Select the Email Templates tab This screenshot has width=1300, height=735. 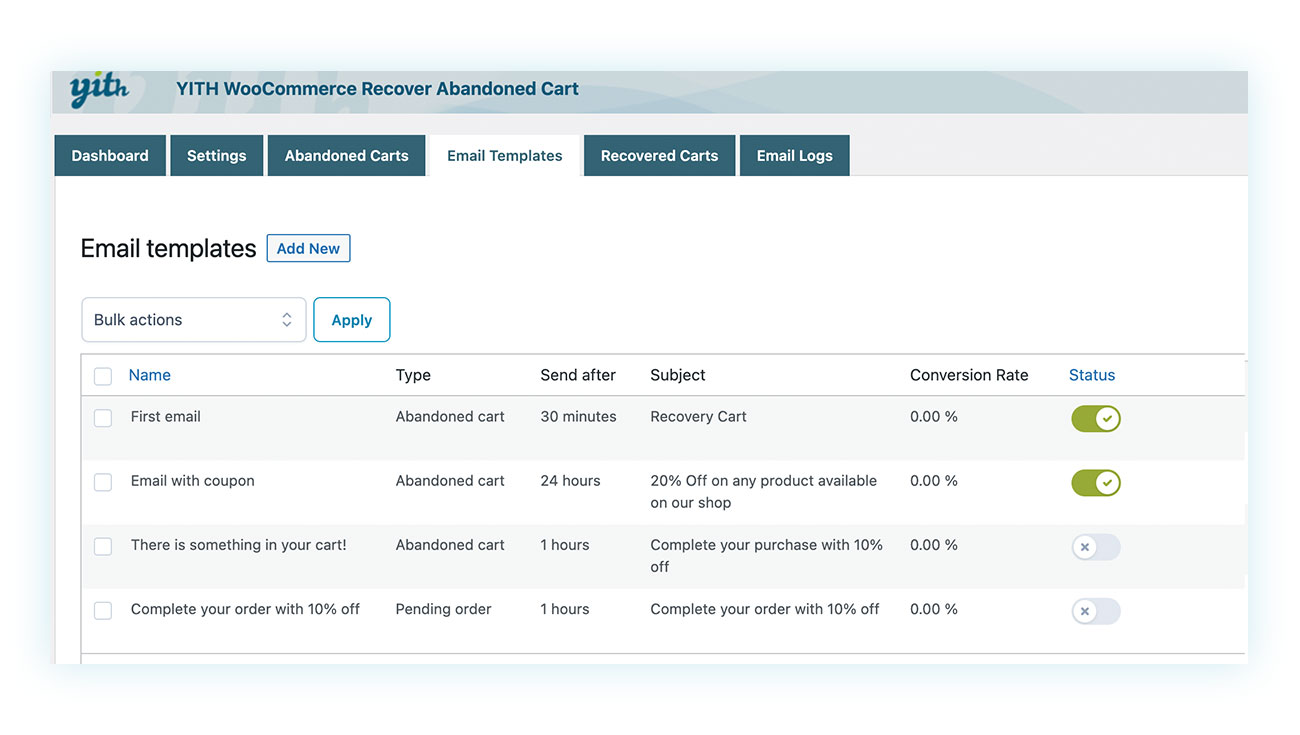point(505,156)
